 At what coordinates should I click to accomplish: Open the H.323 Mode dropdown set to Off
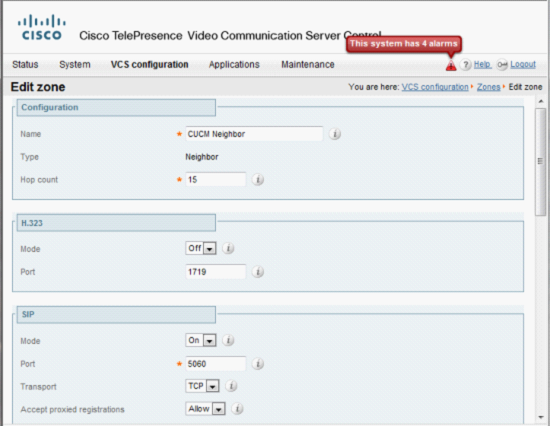(x=201, y=248)
